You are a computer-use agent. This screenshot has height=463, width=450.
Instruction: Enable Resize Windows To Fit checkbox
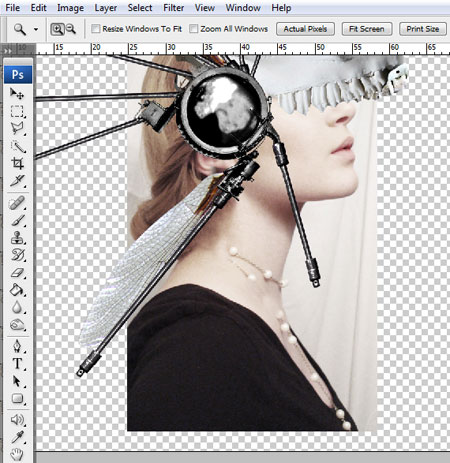pyautogui.click(x=95, y=29)
